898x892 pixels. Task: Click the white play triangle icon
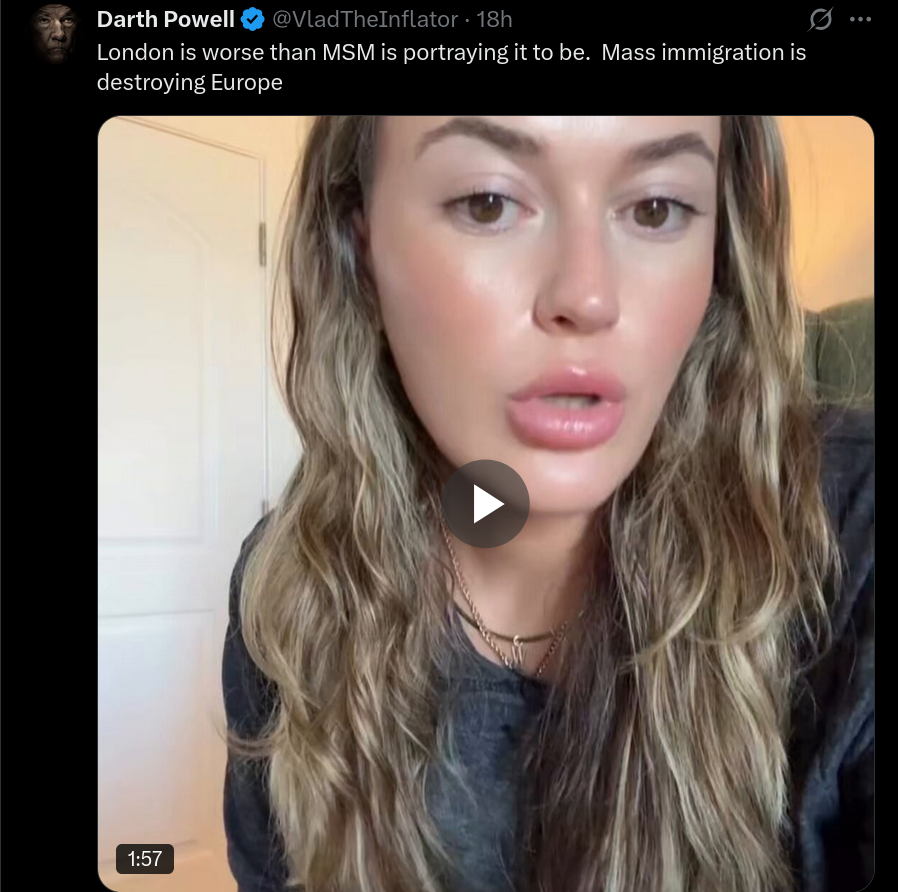click(x=488, y=504)
